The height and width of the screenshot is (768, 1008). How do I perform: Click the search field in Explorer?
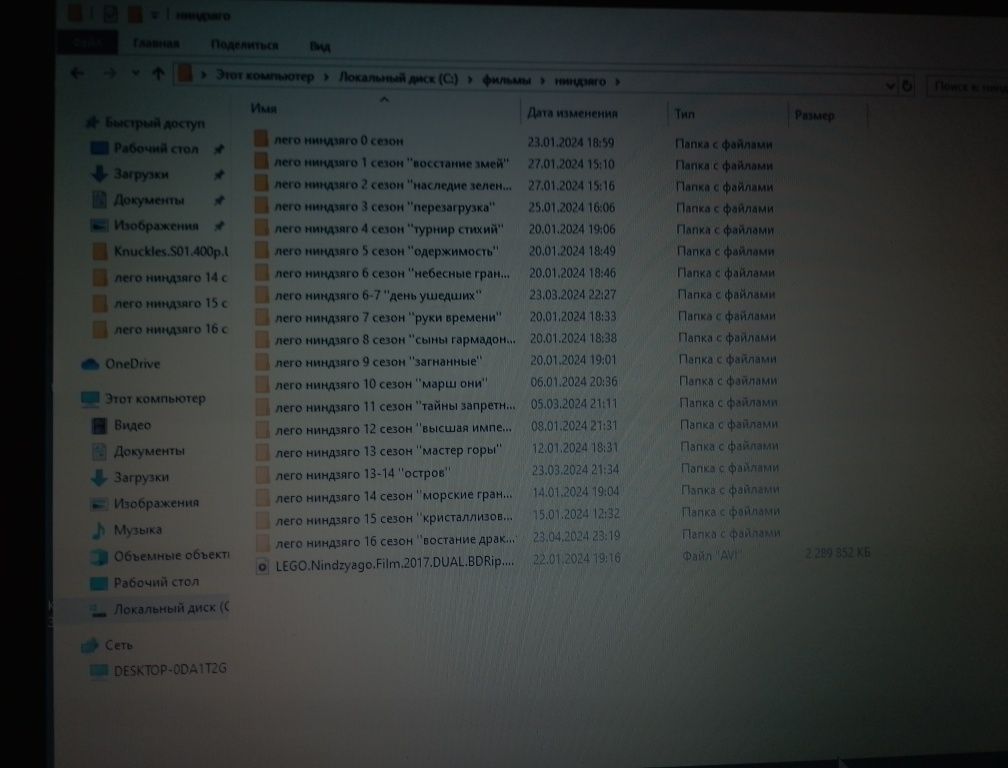[x=966, y=87]
